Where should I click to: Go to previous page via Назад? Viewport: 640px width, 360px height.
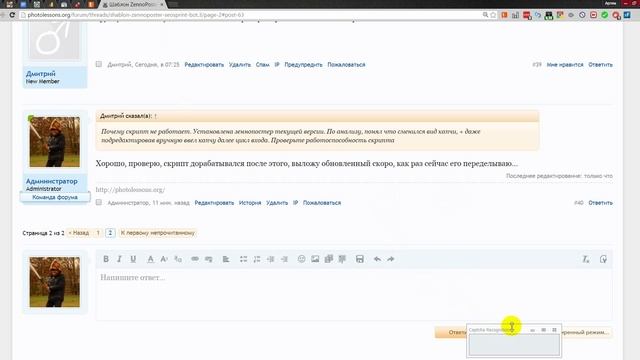point(79,233)
